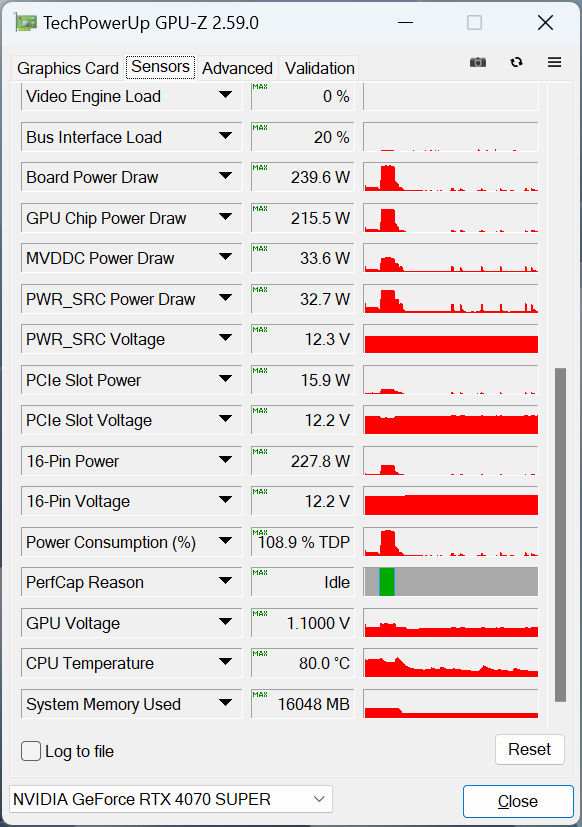Open 16-Pin Voltage dropdown arrow
The height and width of the screenshot is (827, 582).
[x=225, y=500]
